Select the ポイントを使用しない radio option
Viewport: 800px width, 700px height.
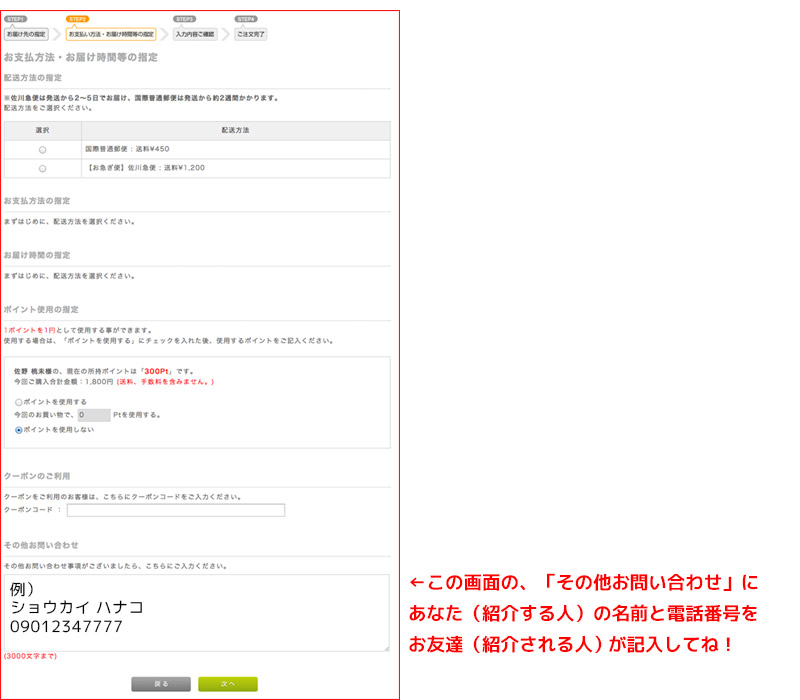coord(19,429)
